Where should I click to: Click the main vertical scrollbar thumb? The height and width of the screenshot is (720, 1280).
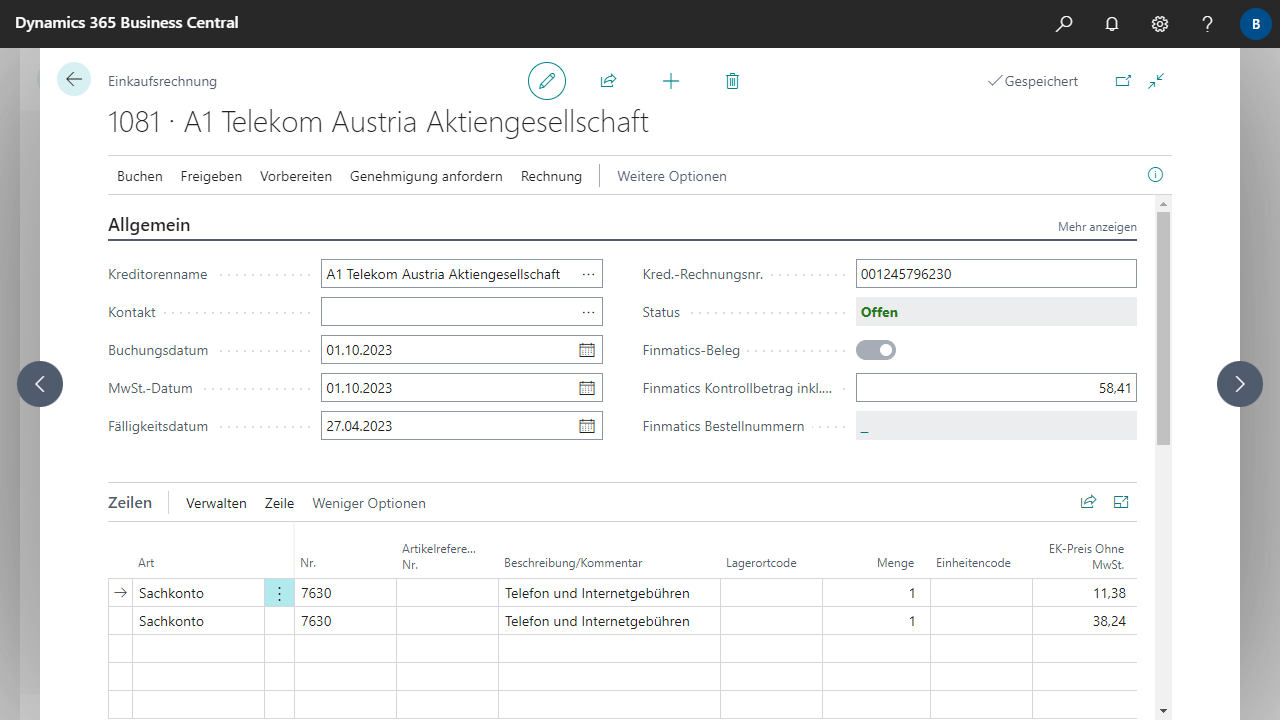click(x=1163, y=327)
